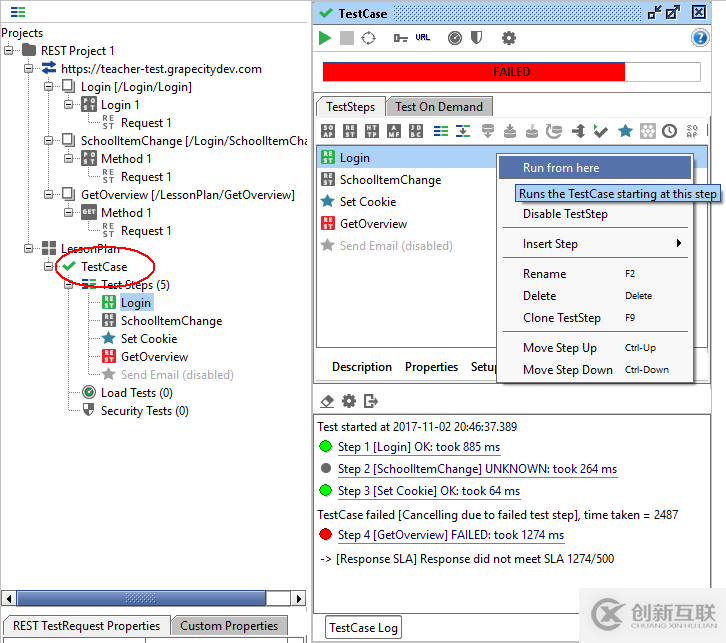Click the TestCase options gear icon

[509, 38]
